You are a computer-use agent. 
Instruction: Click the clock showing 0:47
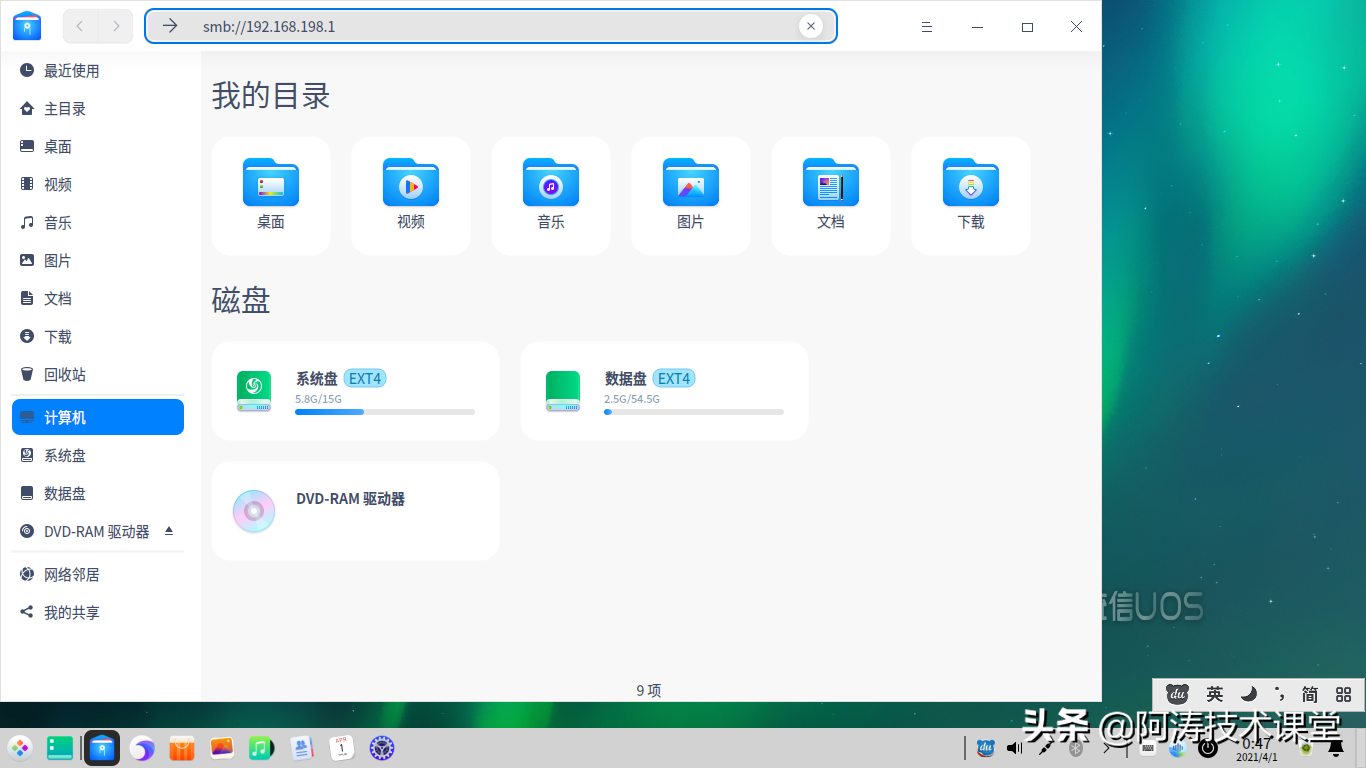[x=1256, y=743]
